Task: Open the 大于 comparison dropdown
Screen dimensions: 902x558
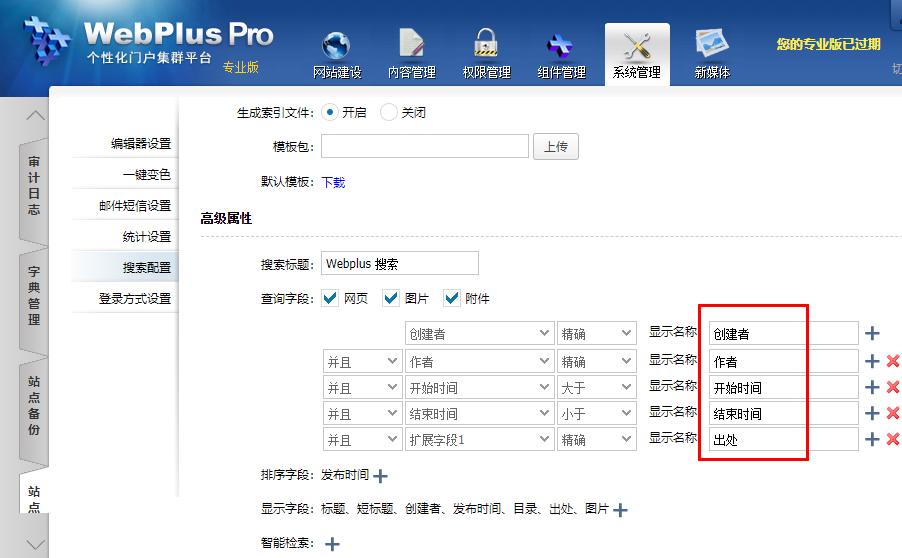Action: [x=596, y=387]
